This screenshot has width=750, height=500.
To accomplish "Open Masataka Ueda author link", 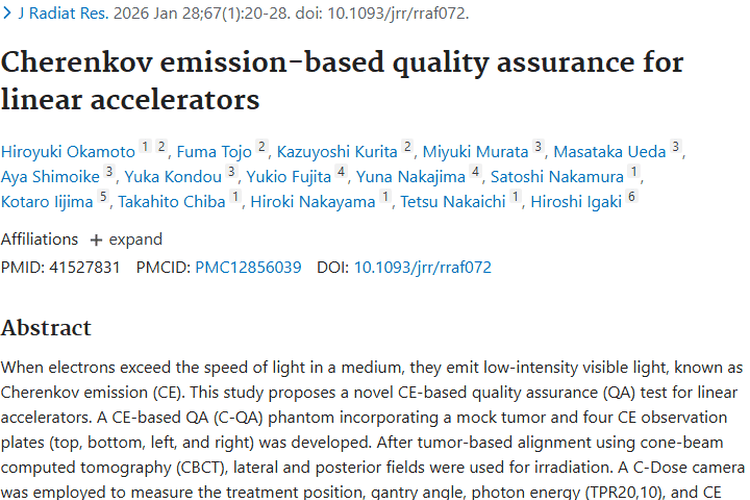I will click(610, 152).
